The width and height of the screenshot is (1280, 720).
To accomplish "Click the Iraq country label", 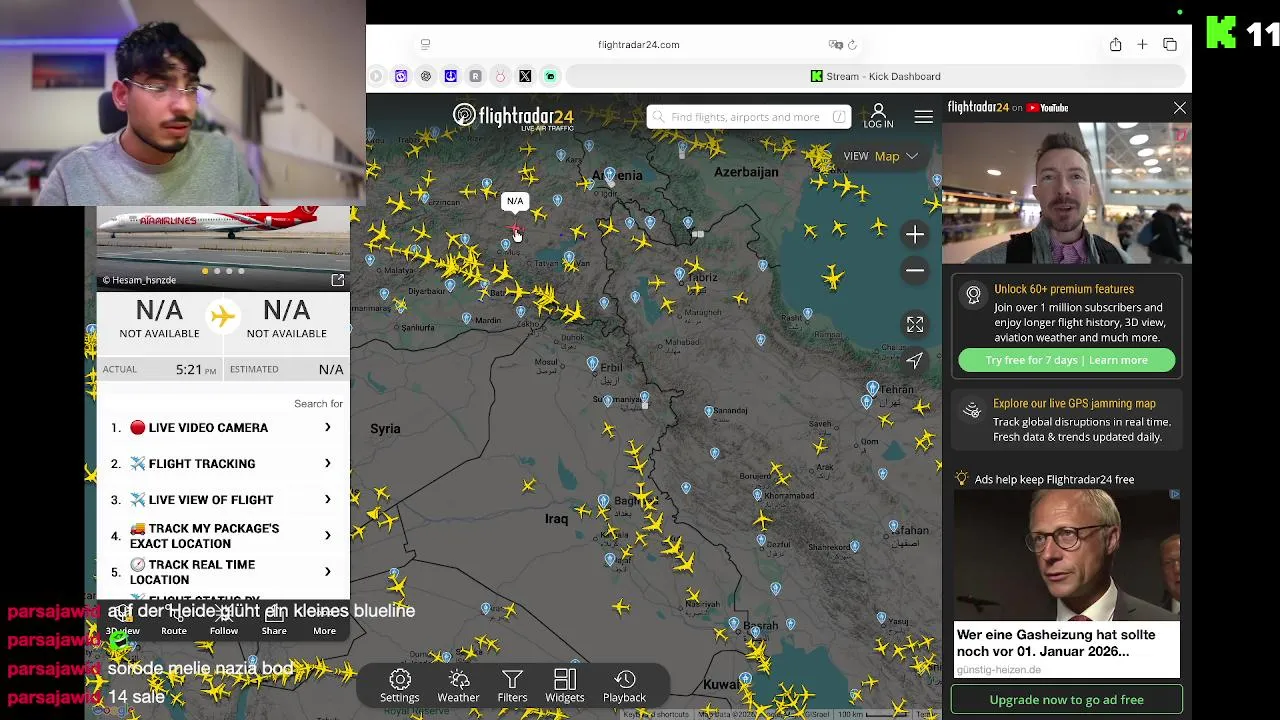I will [556, 518].
